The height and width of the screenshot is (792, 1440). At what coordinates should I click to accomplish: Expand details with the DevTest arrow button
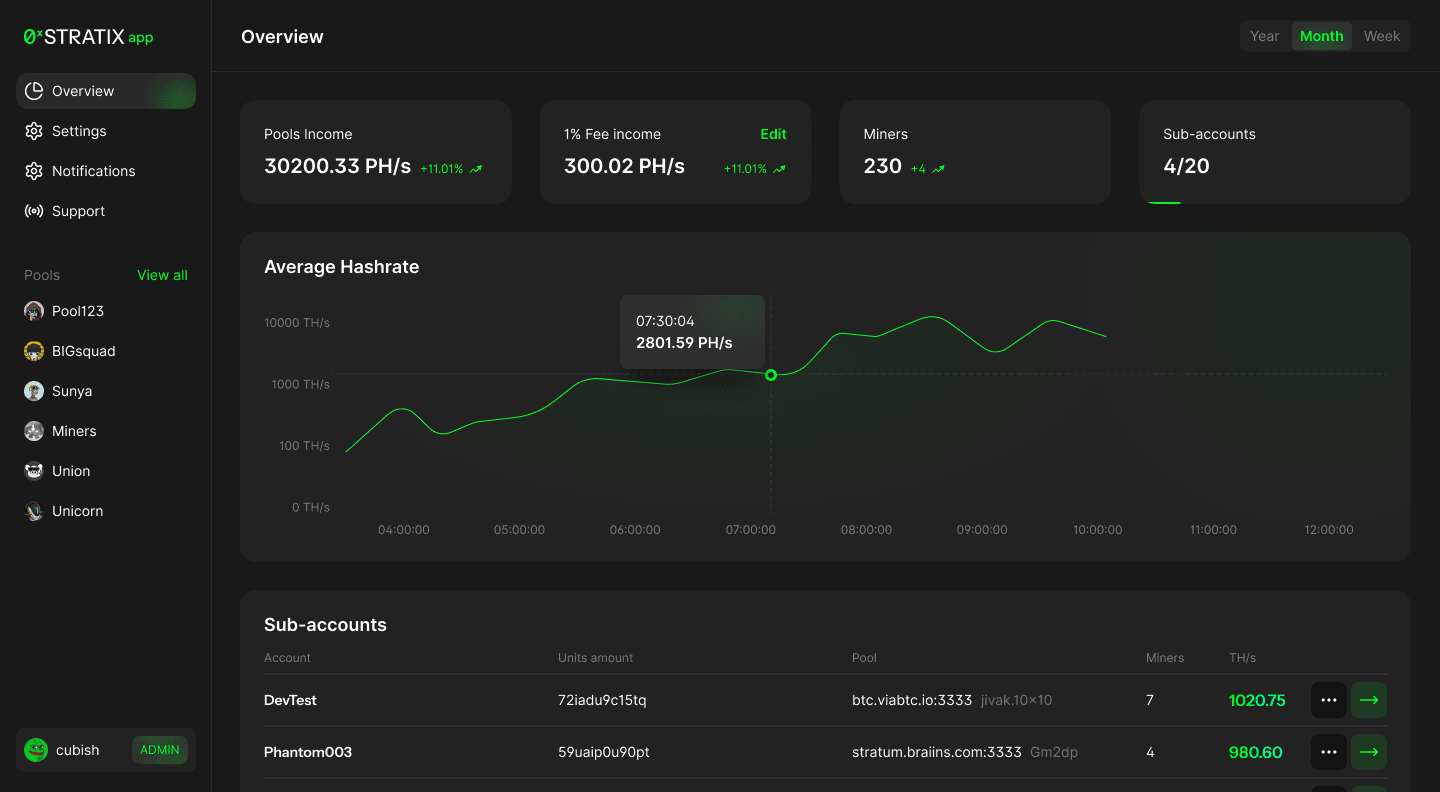click(x=1368, y=700)
